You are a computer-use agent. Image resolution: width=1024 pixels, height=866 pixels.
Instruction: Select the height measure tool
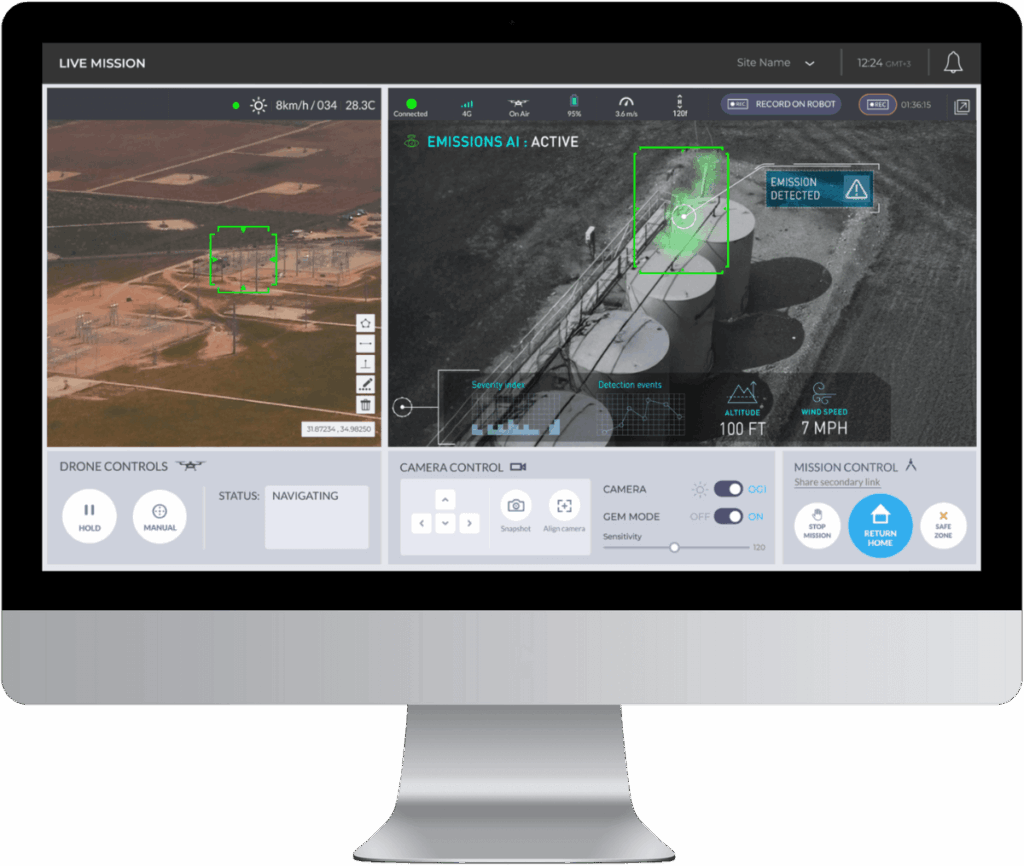coord(366,364)
